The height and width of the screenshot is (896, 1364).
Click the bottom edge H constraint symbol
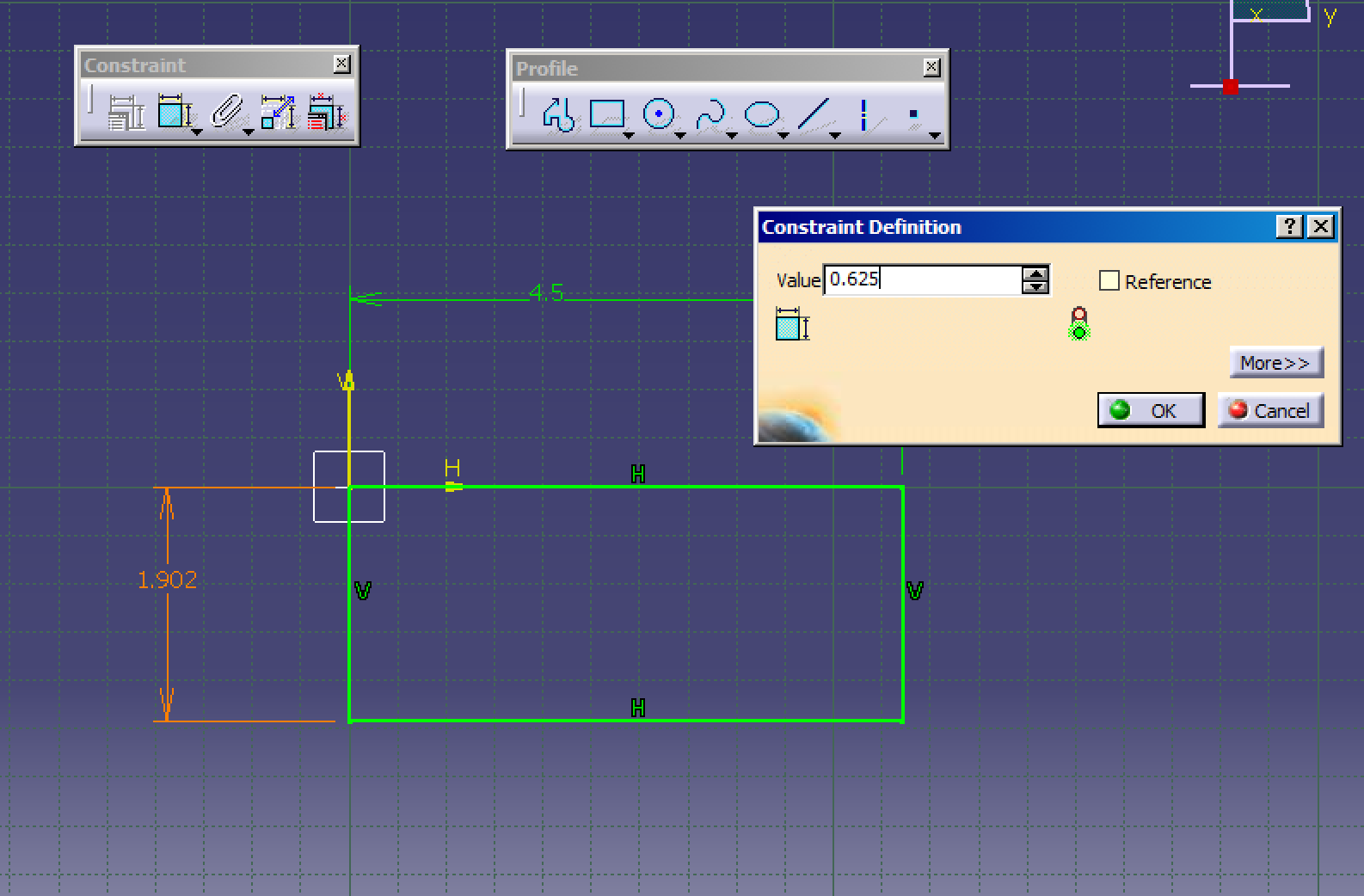coord(637,708)
